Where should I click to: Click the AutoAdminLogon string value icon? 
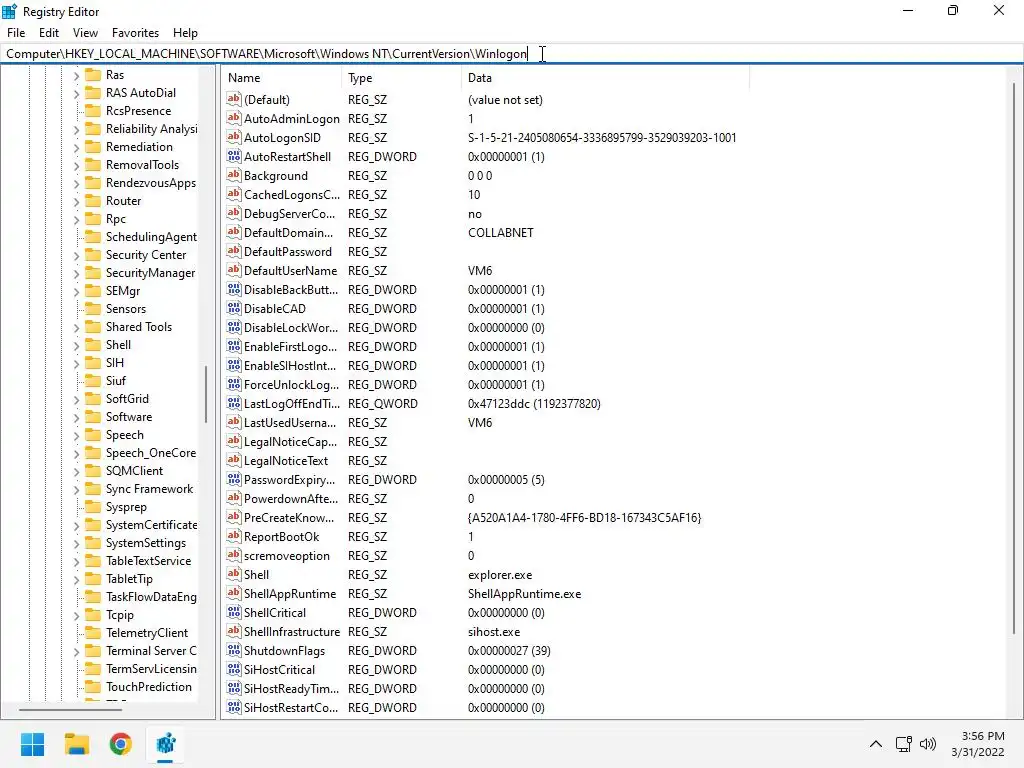[x=233, y=118]
